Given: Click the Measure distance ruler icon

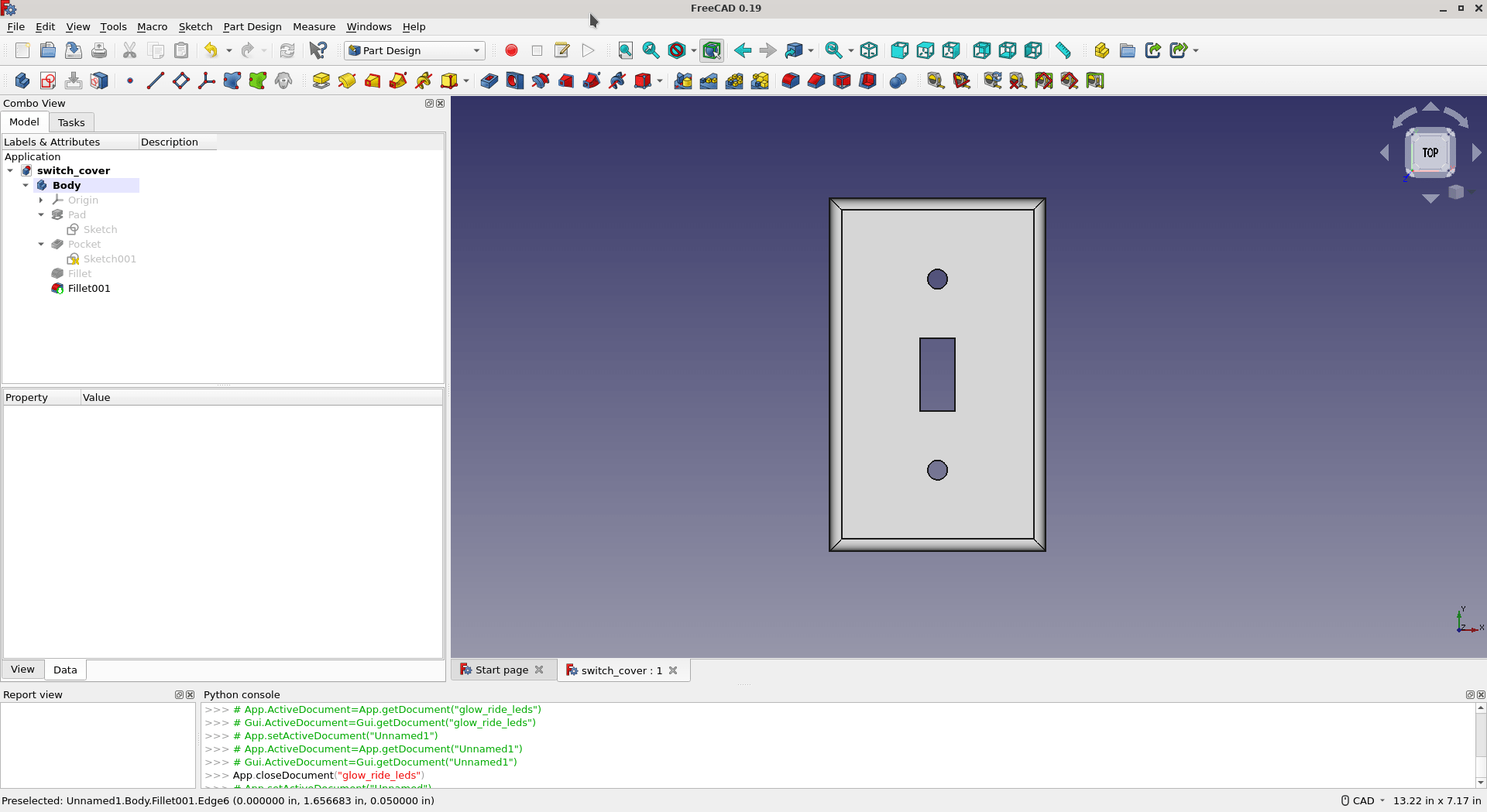Looking at the screenshot, I should [x=1063, y=50].
